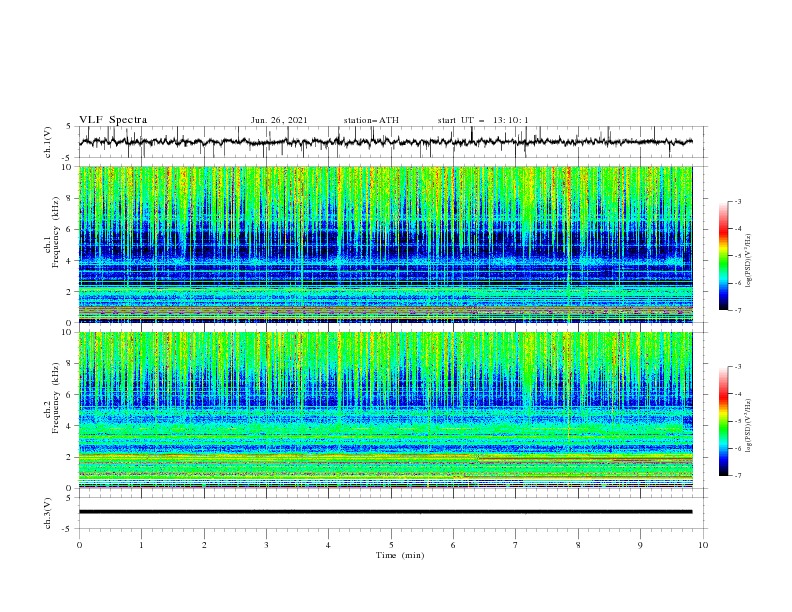Select the ch.2 color bar "log(PSD)(V²/Hz)" label
Image resolution: width=792 pixels, height=612 pixels.
tap(749, 426)
